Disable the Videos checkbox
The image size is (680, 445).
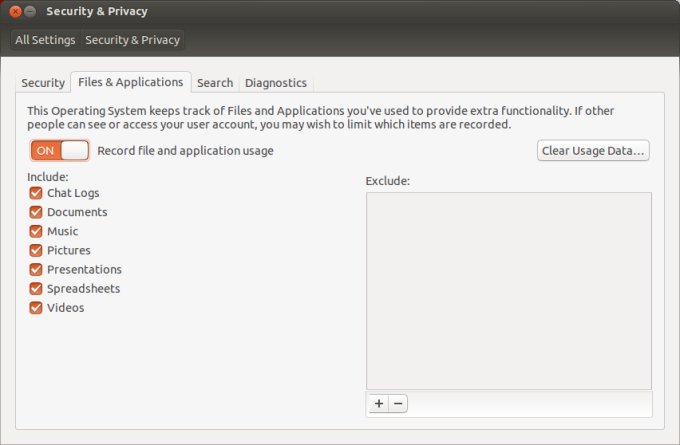[x=36, y=307]
